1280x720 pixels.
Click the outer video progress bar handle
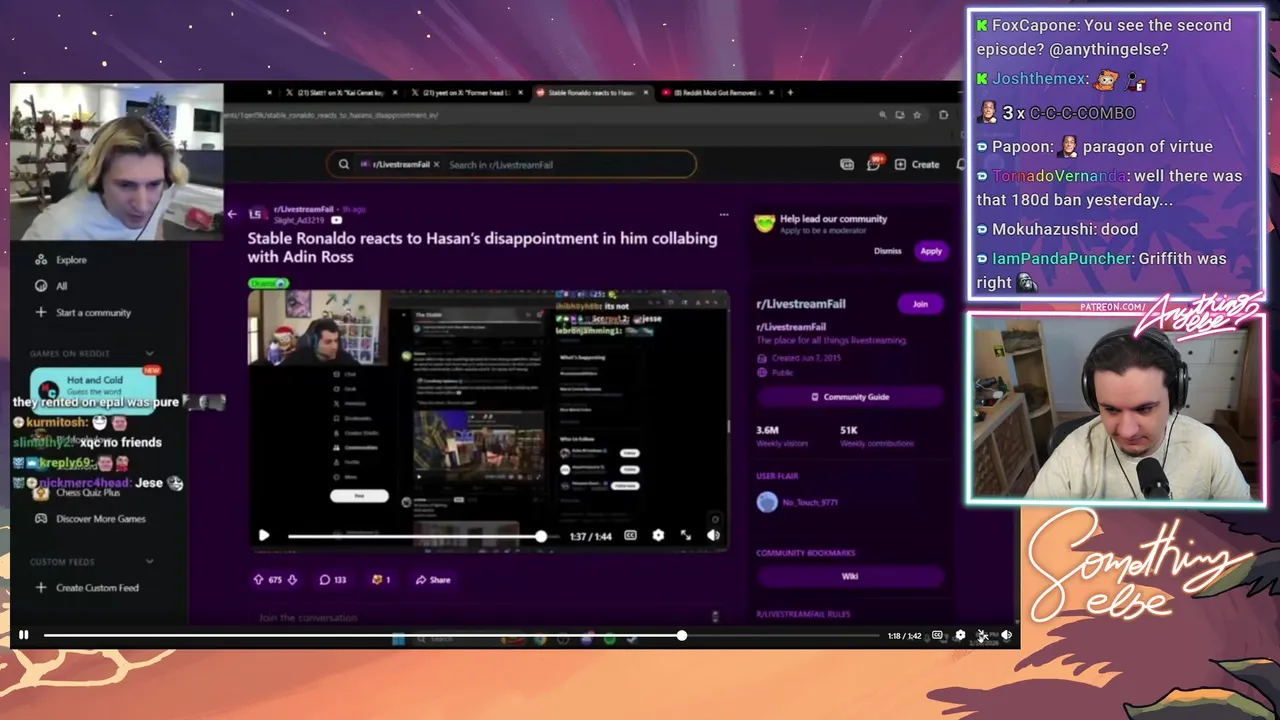tap(682, 635)
